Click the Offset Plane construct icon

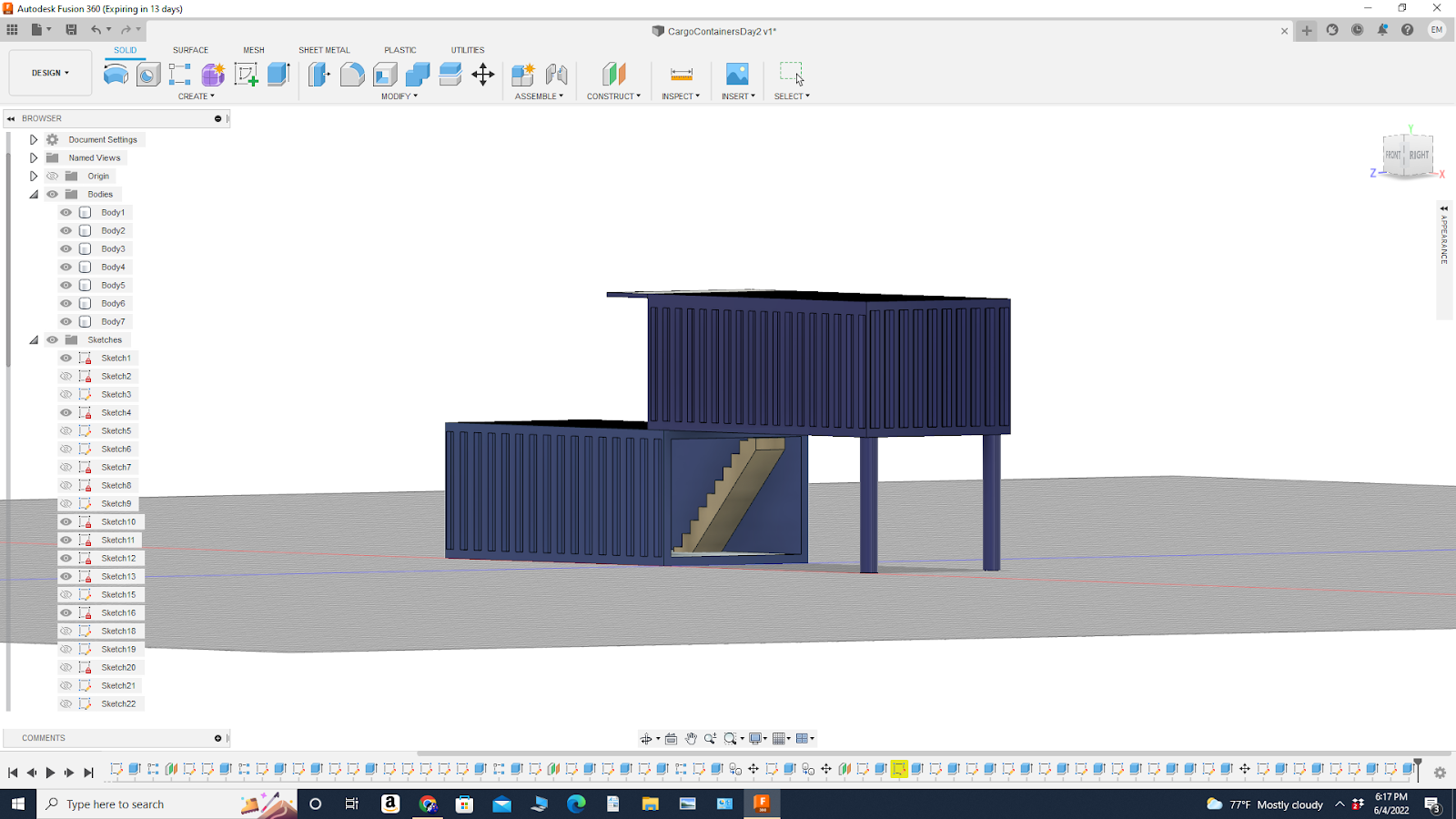[614, 75]
